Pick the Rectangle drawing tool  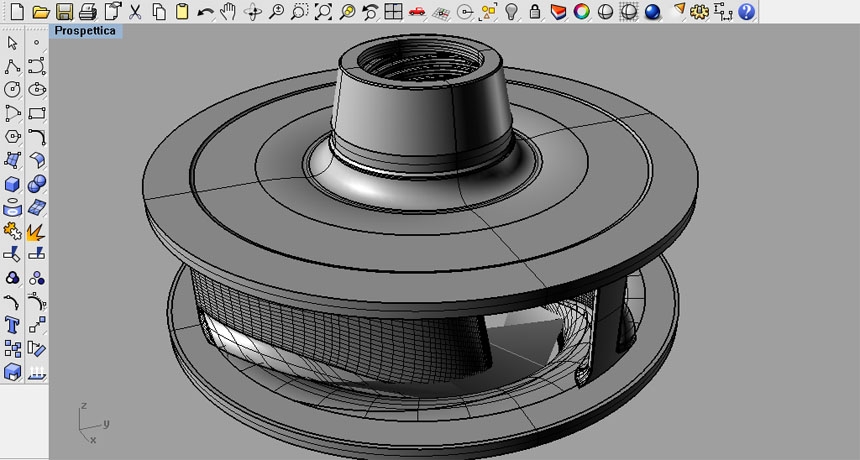[x=36, y=113]
